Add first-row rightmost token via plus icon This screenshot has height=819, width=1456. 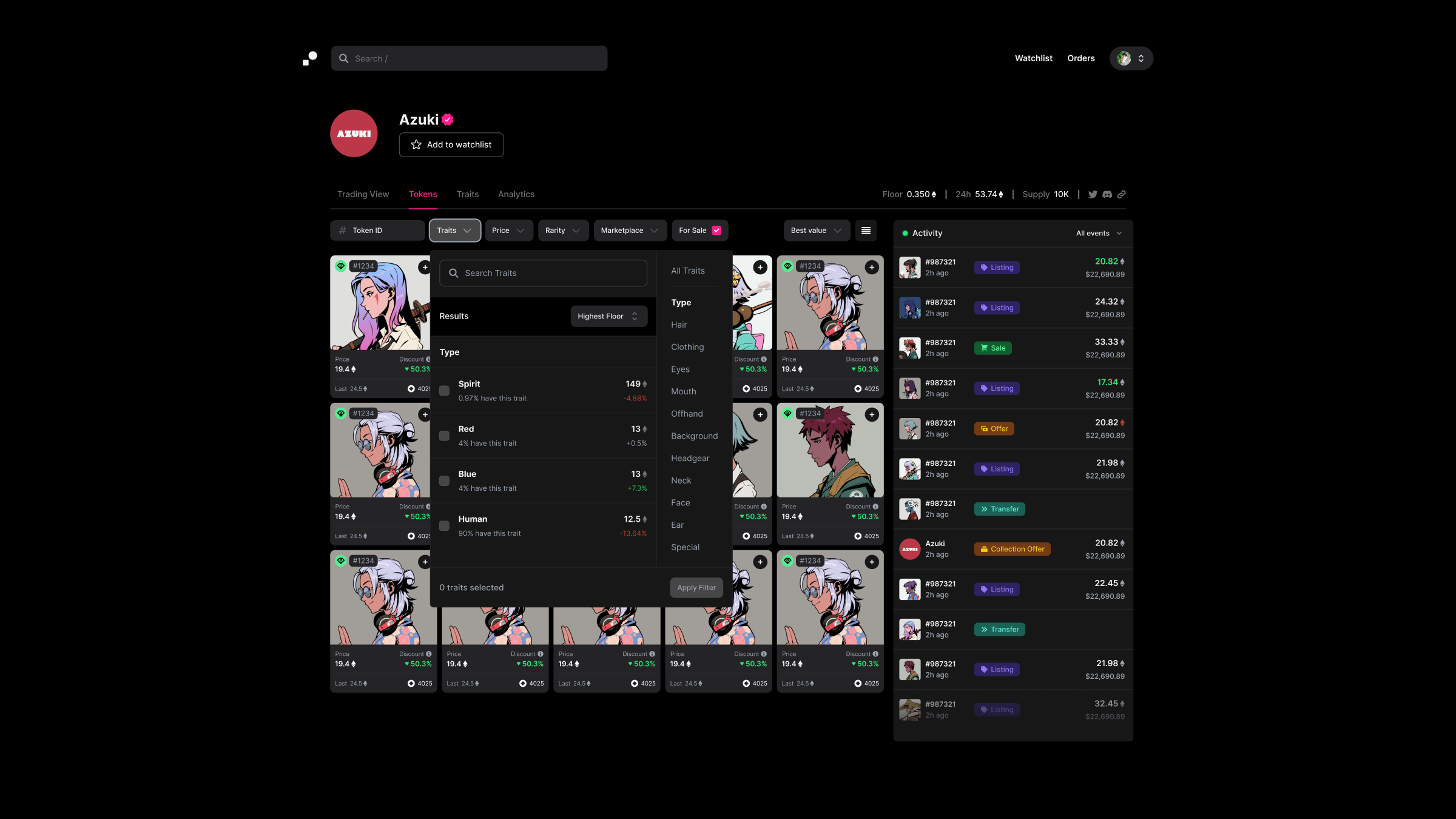[x=872, y=267]
